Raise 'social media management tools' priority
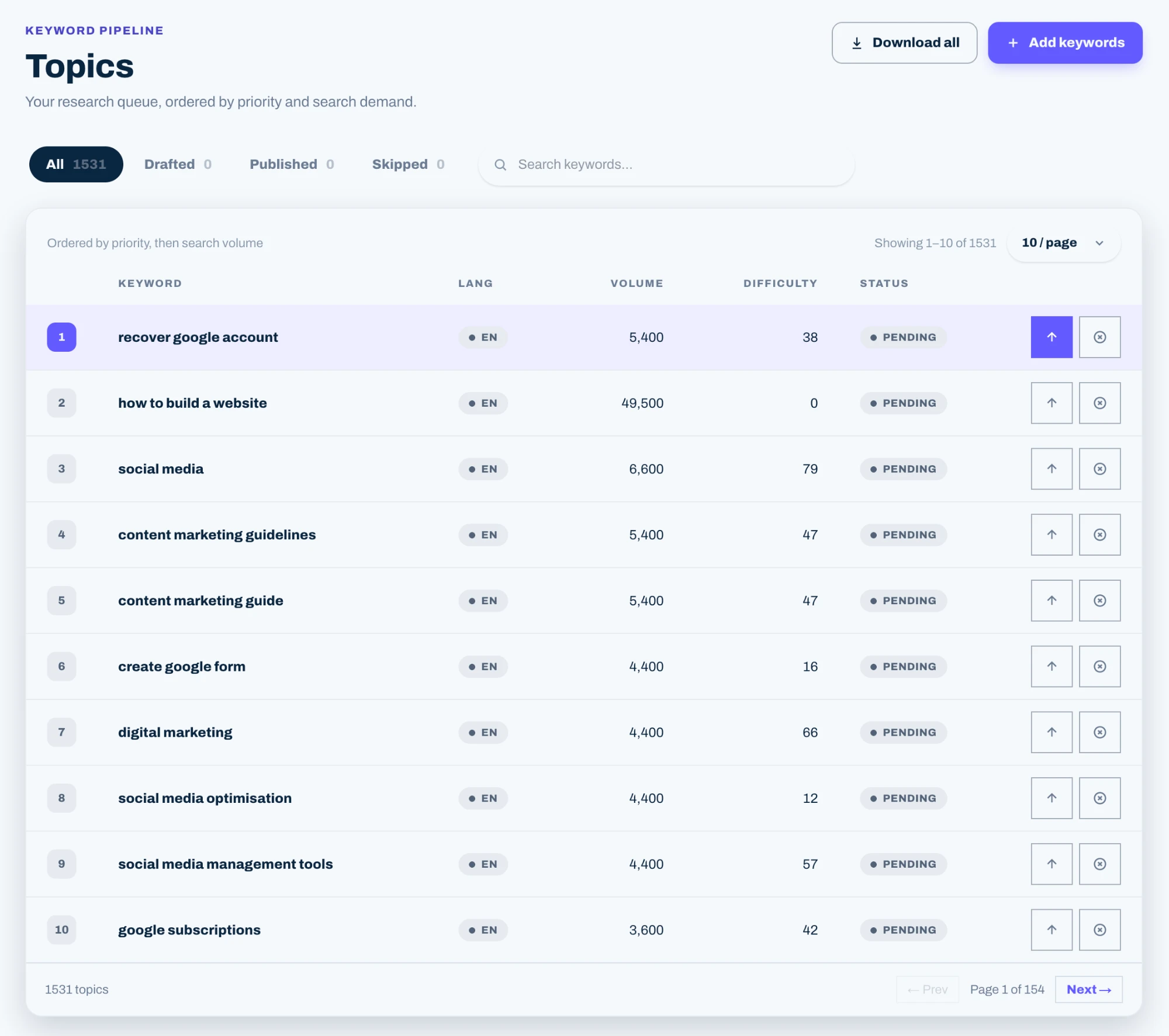1169x1036 pixels. coord(1051,864)
